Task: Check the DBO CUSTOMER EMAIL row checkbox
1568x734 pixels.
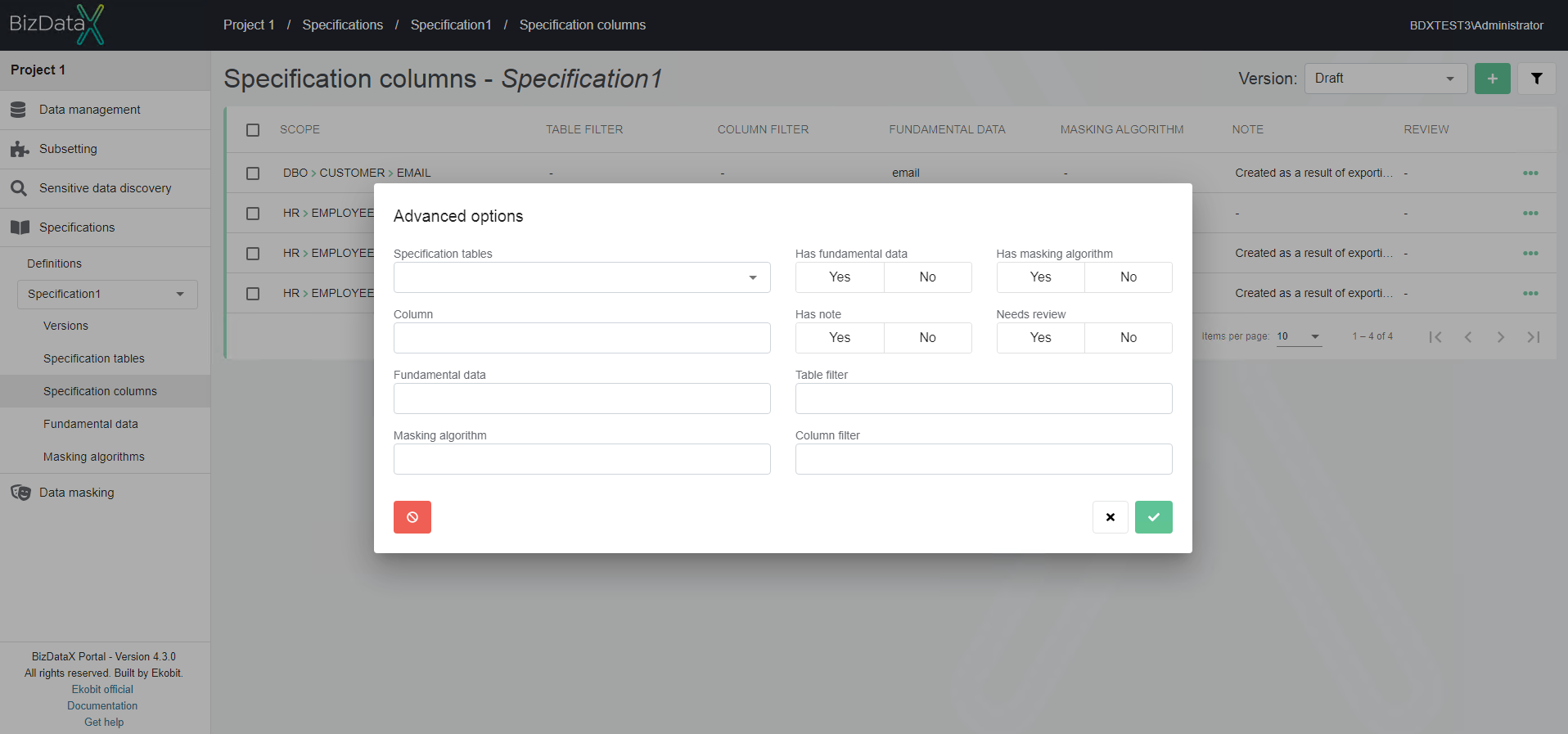Action: (x=253, y=173)
